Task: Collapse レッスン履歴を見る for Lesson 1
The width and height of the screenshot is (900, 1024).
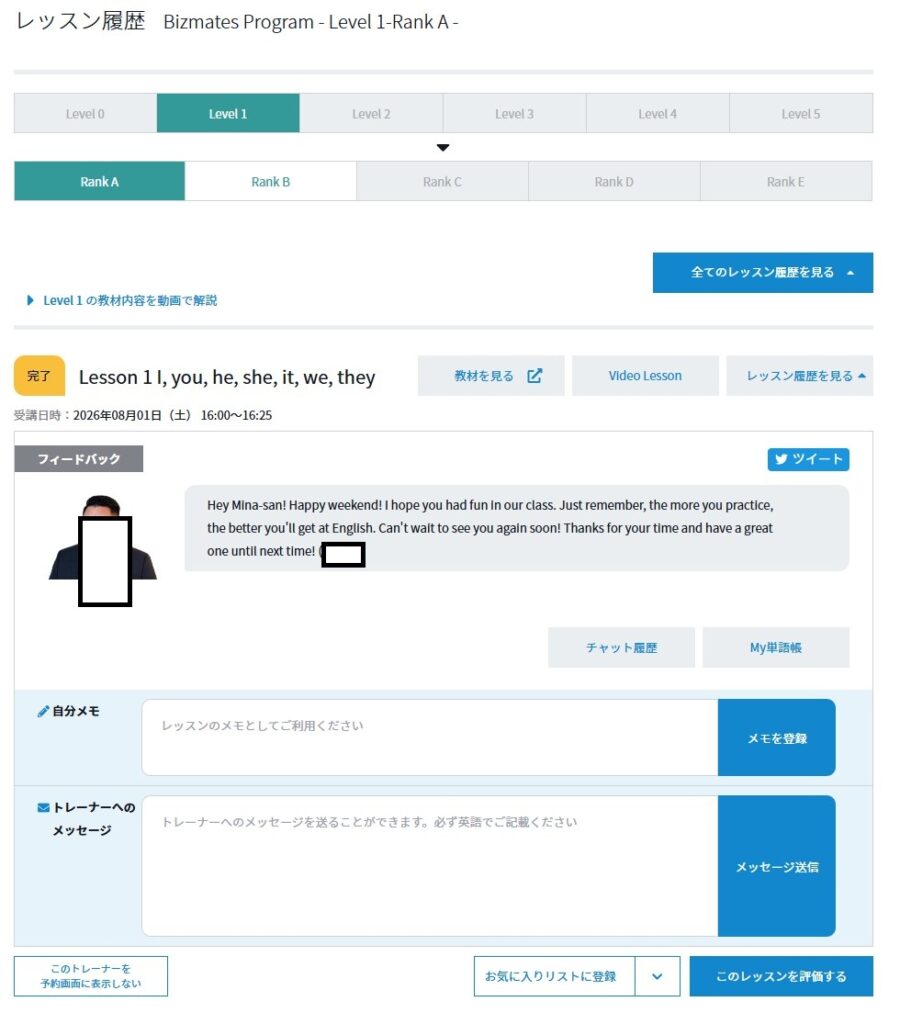Action: tap(799, 376)
